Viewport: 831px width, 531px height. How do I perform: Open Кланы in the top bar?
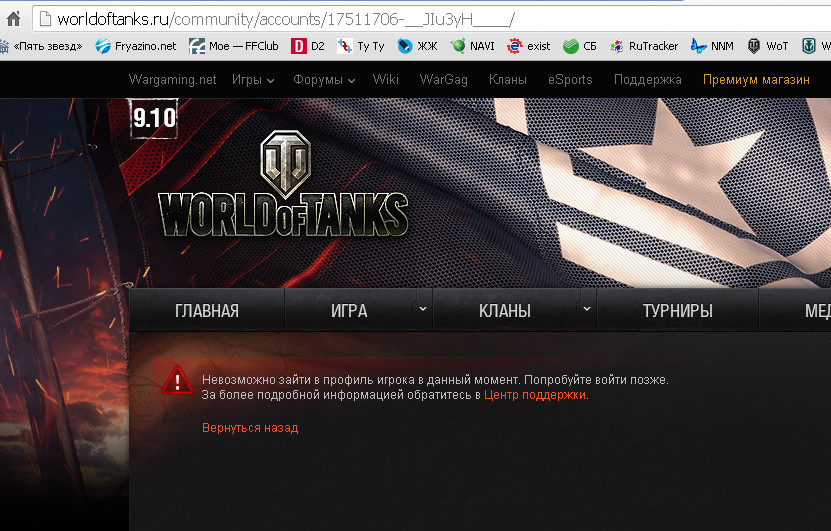tap(508, 79)
